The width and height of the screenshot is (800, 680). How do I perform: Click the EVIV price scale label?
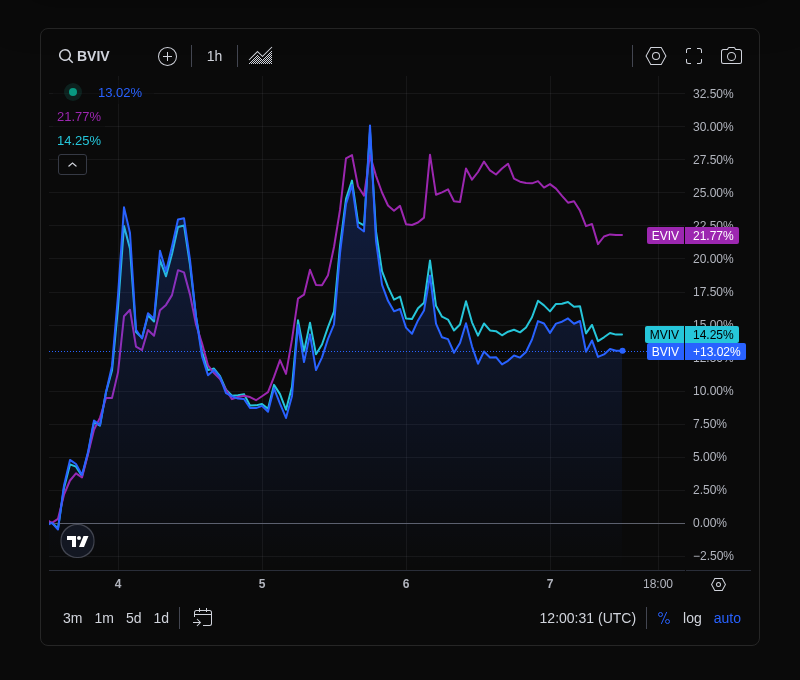[693, 236]
